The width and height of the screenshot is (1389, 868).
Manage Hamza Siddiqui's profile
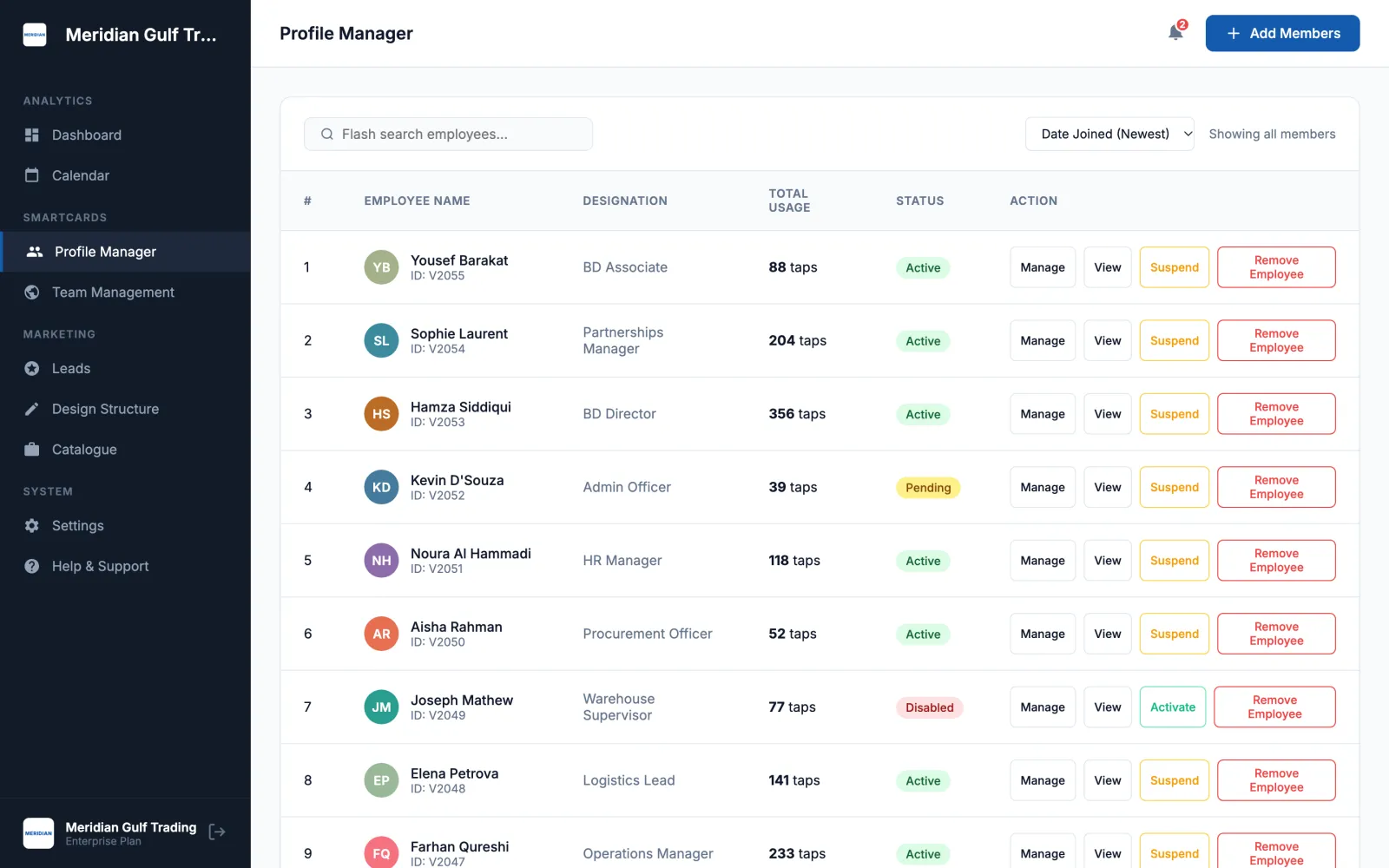click(1043, 414)
